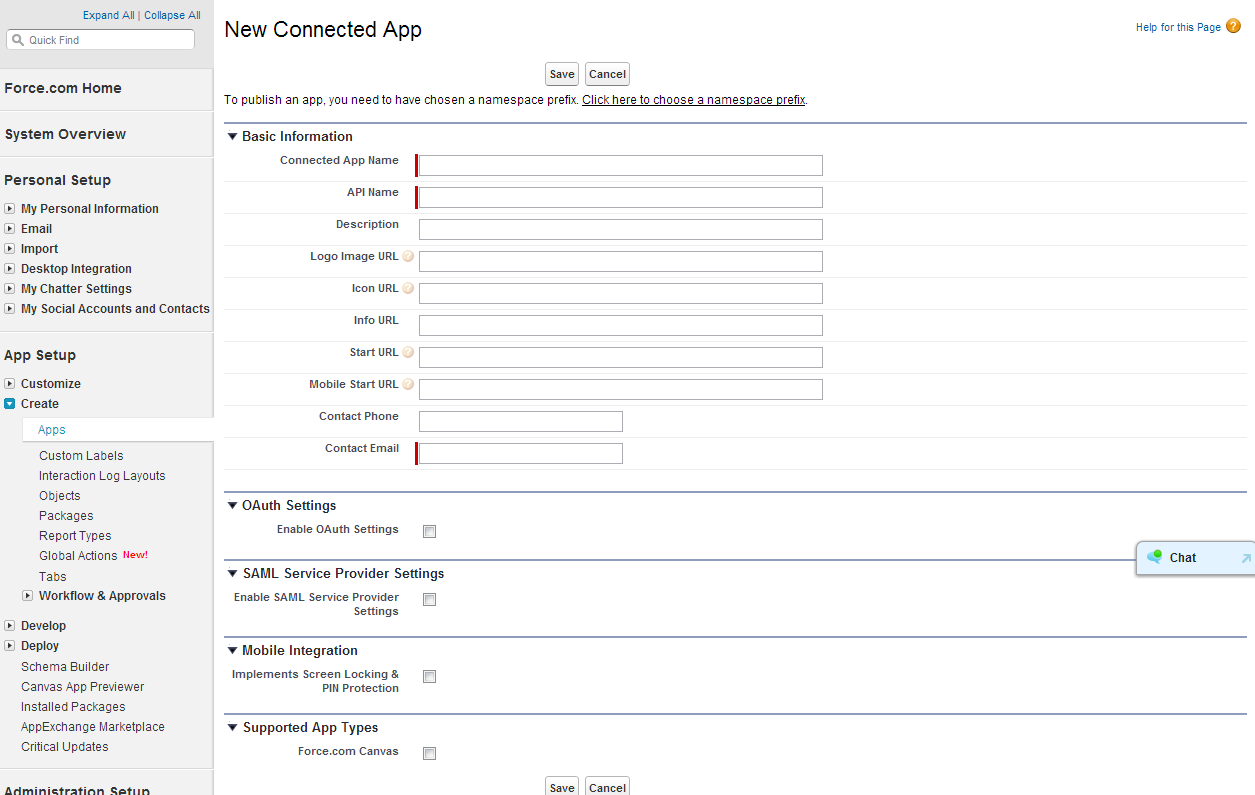1255x795 pixels.
Task: Open Help for this Page link
Action: click(1178, 27)
